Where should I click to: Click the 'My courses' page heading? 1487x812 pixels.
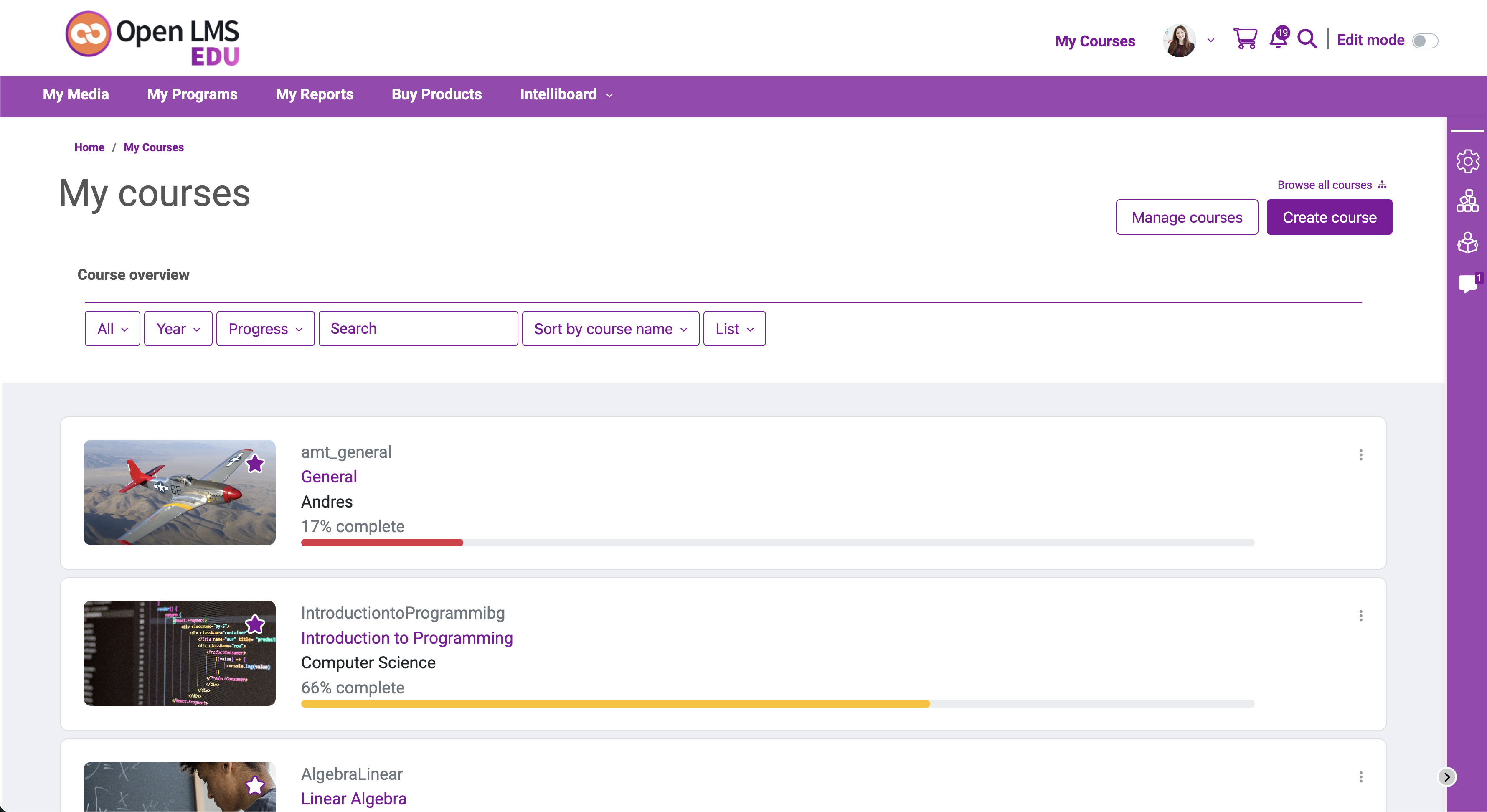tap(155, 193)
